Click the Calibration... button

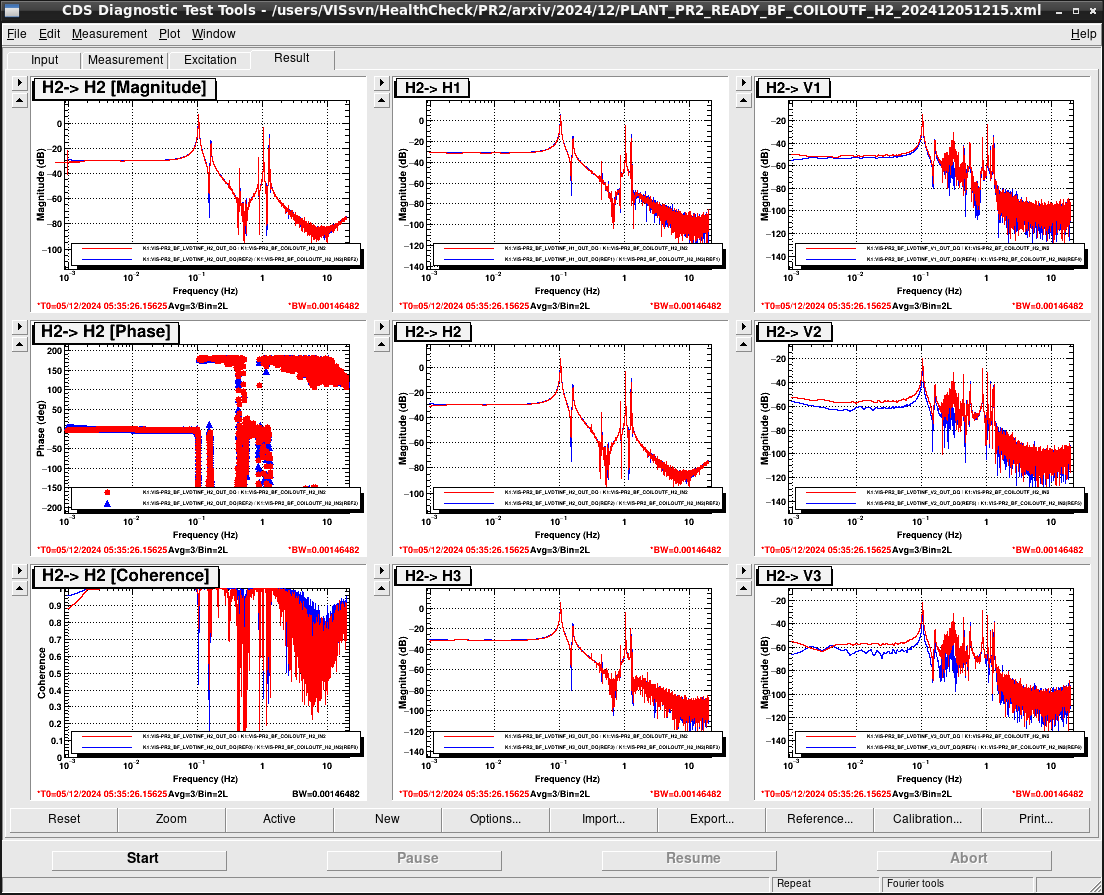pos(927,819)
